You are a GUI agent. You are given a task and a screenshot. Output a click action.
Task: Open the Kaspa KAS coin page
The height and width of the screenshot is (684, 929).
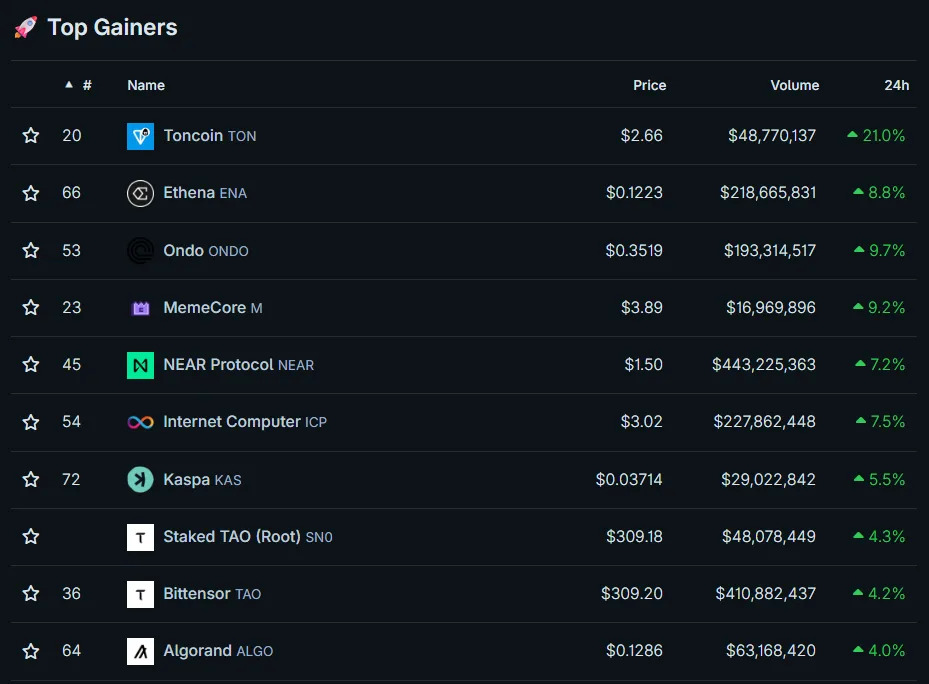(202, 480)
